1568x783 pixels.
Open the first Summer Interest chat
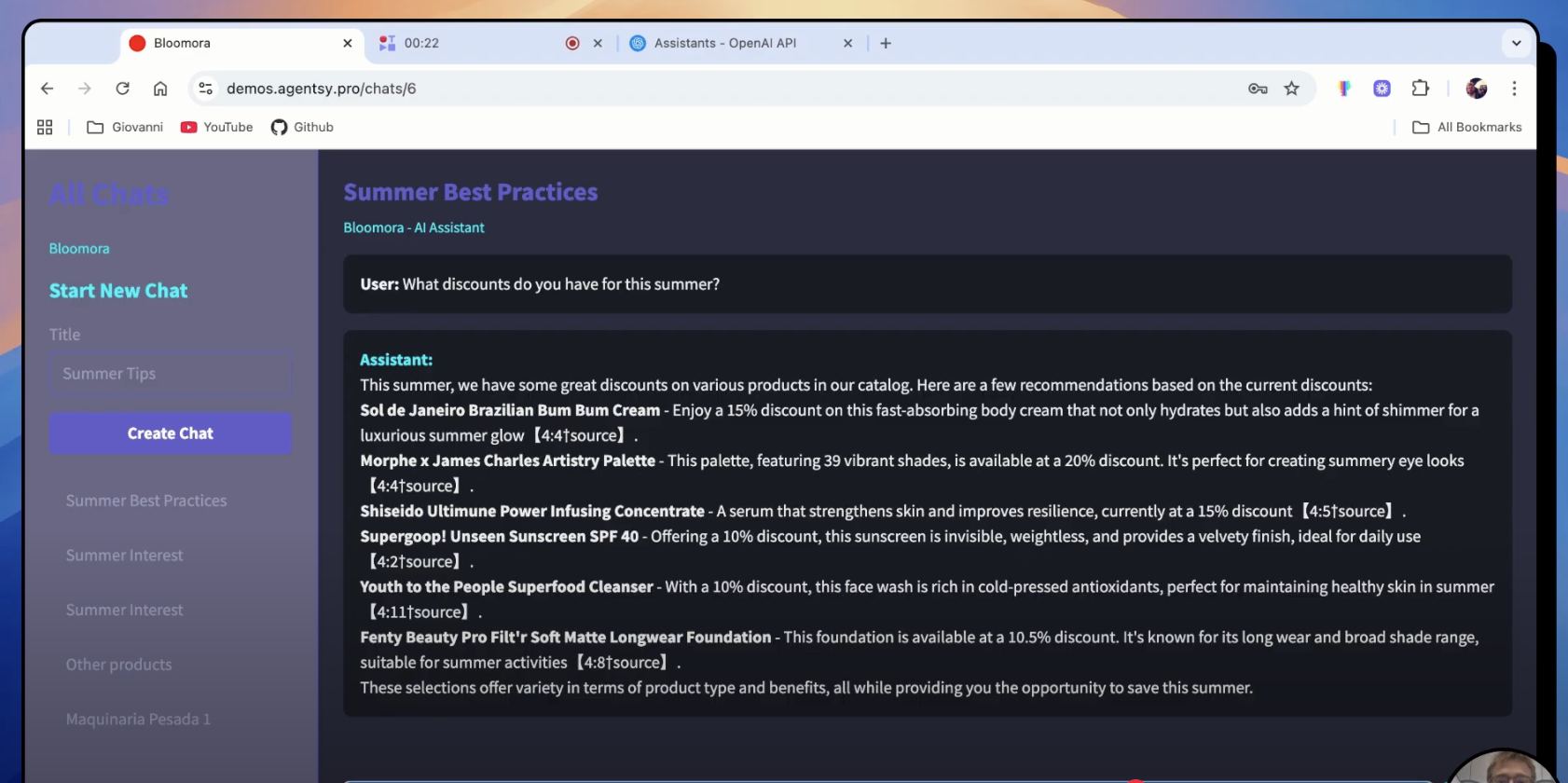[124, 556]
